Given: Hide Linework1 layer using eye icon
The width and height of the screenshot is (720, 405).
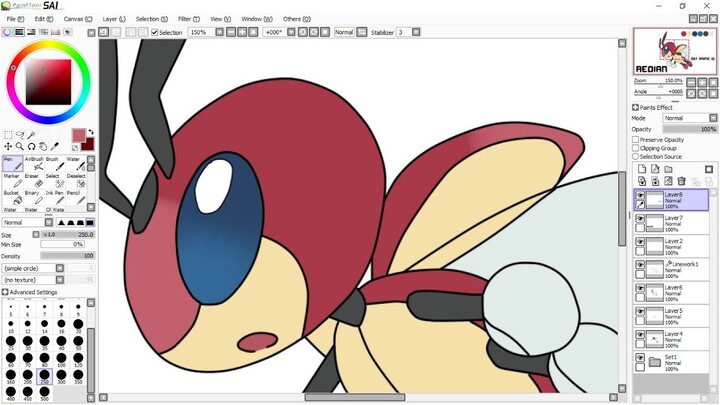Looking at the screenshot, I should pos(640,265).
